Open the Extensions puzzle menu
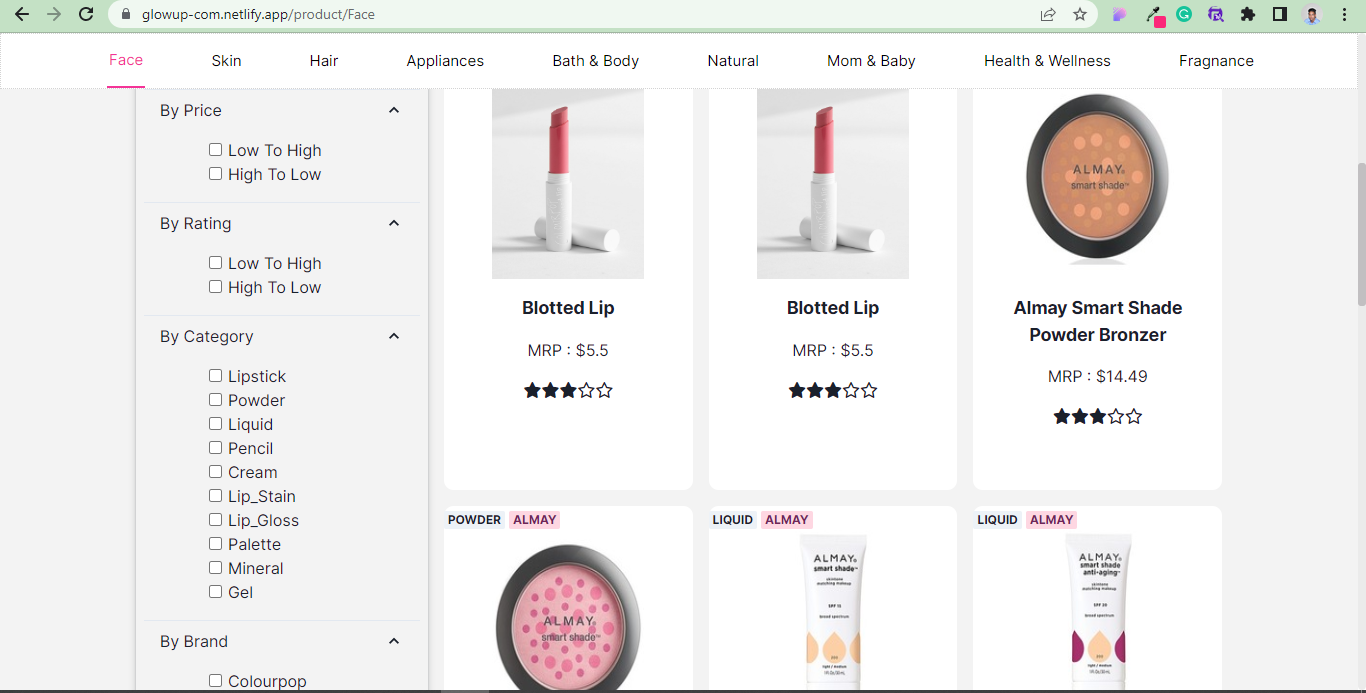Viewport: 1366px width, 693px height. [x=1247, y=15]
